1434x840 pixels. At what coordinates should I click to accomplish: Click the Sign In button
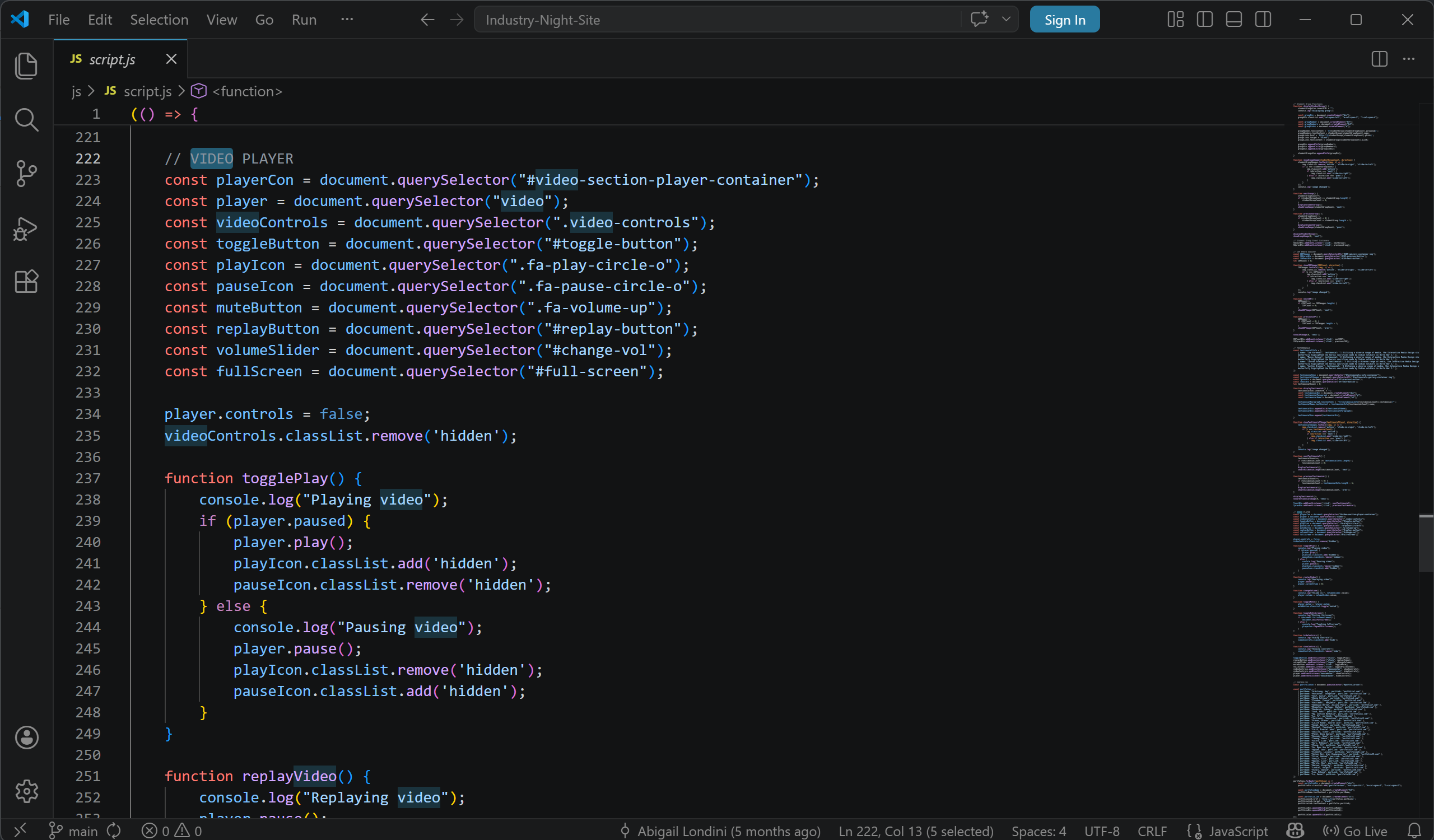click(x=1064, y=20)
